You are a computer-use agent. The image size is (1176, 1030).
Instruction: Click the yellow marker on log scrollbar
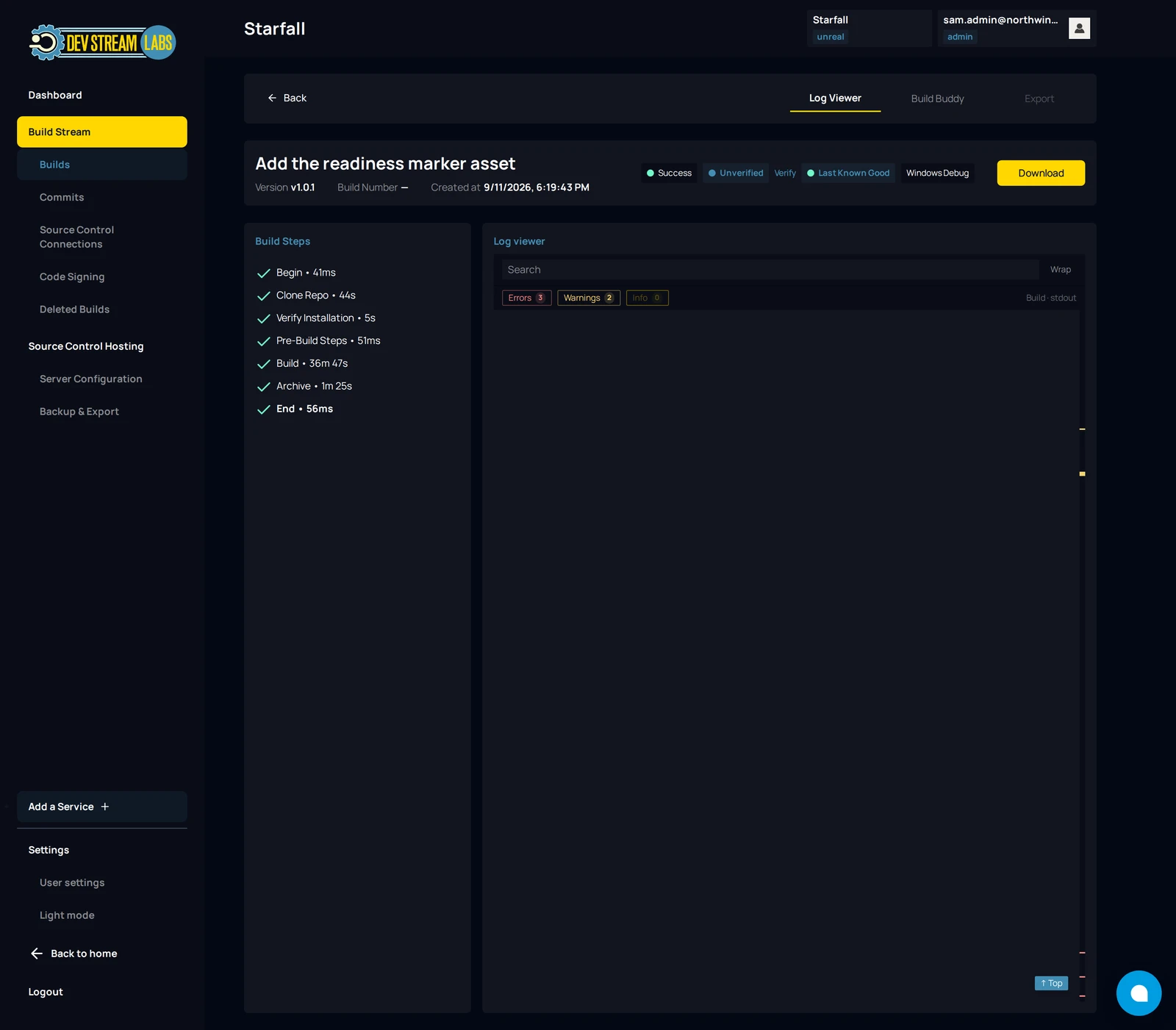pos(1082,474)
